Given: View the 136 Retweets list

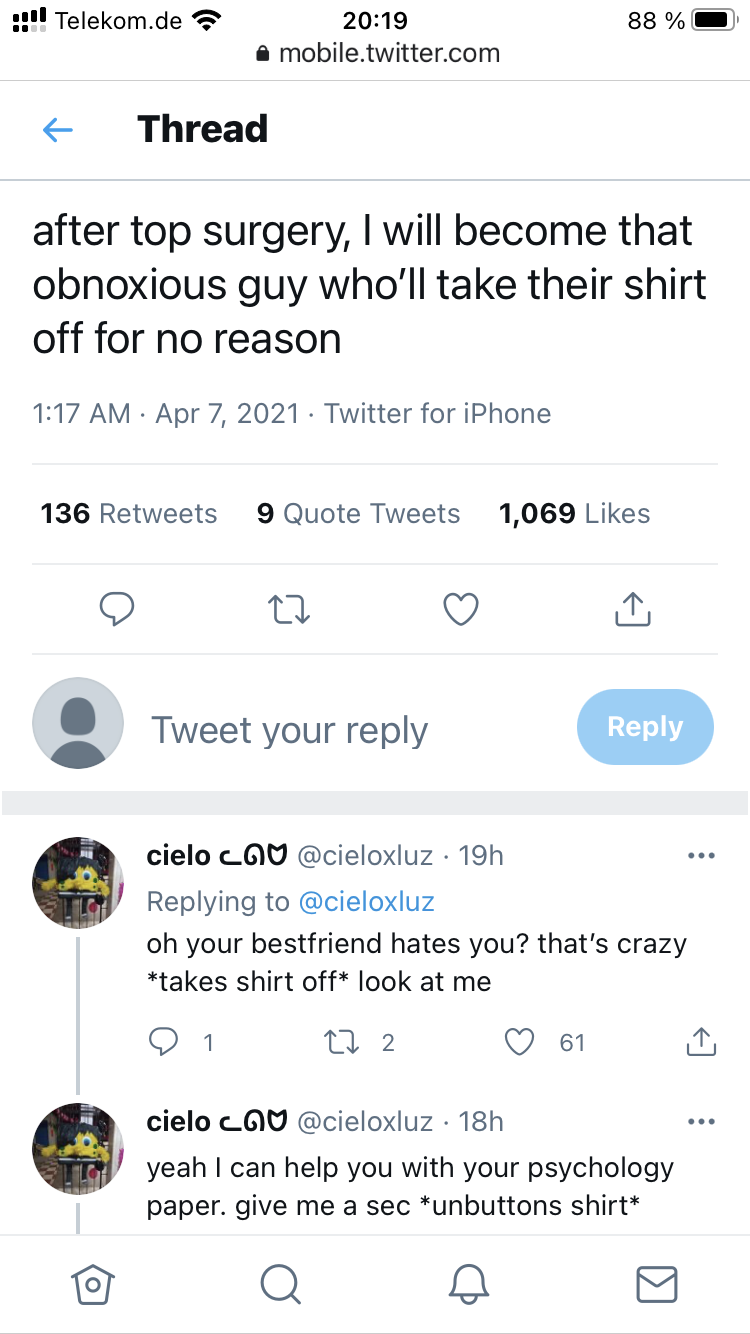Looking at the screenshot, I should pyautogui.click(x=129, y=514).
